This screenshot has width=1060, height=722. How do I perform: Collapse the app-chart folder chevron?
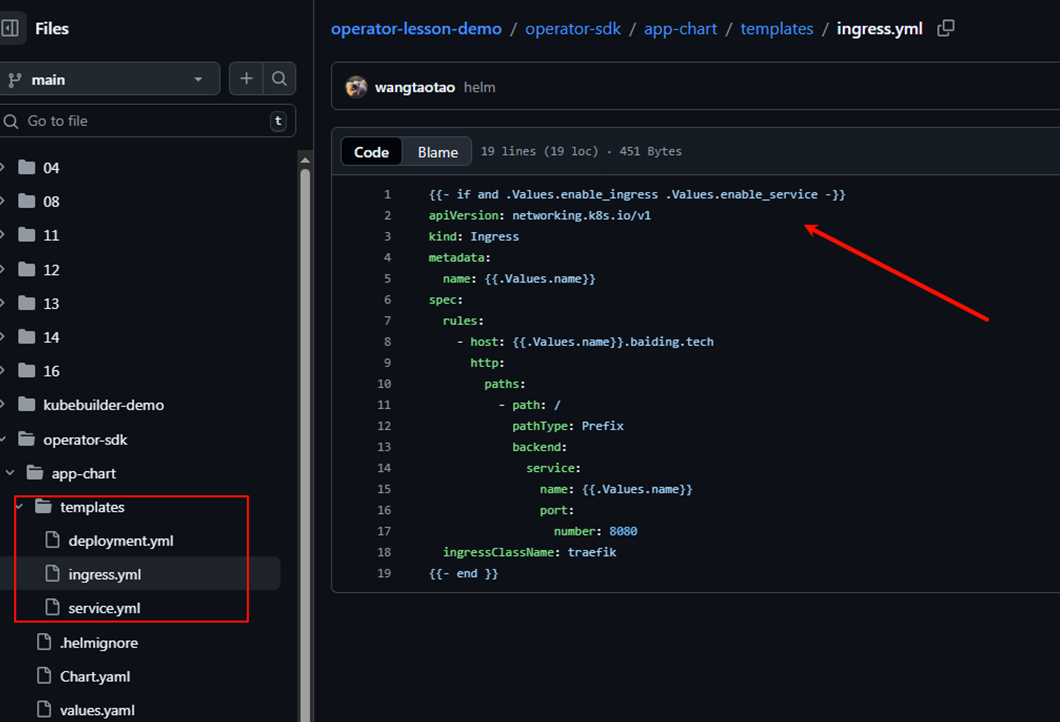click(10, 473)
